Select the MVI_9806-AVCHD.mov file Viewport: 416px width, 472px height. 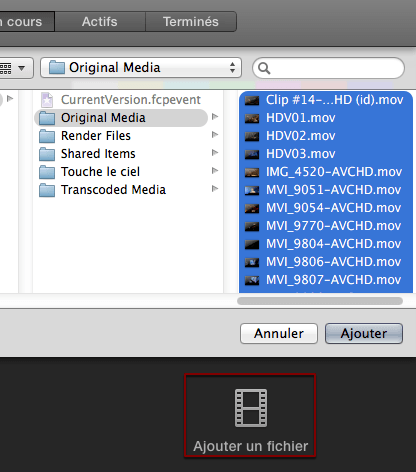[326, 262]
